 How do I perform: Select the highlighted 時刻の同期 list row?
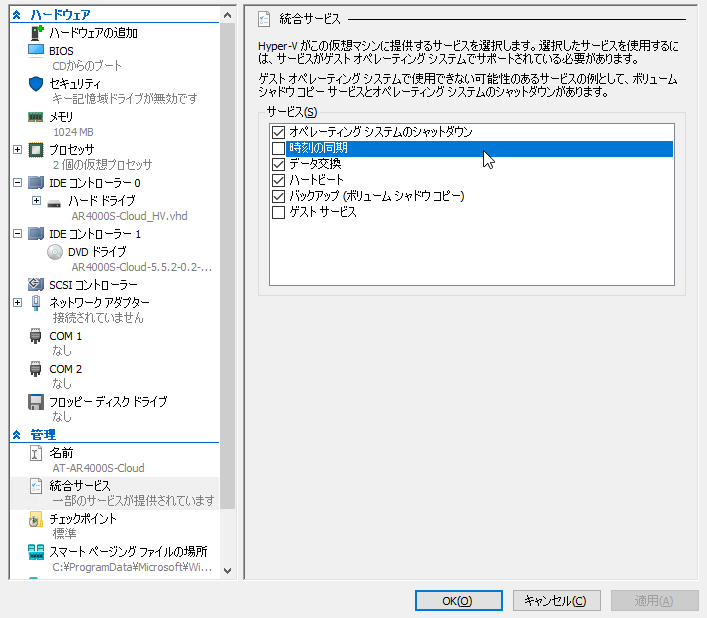click(x=479, y=148)
